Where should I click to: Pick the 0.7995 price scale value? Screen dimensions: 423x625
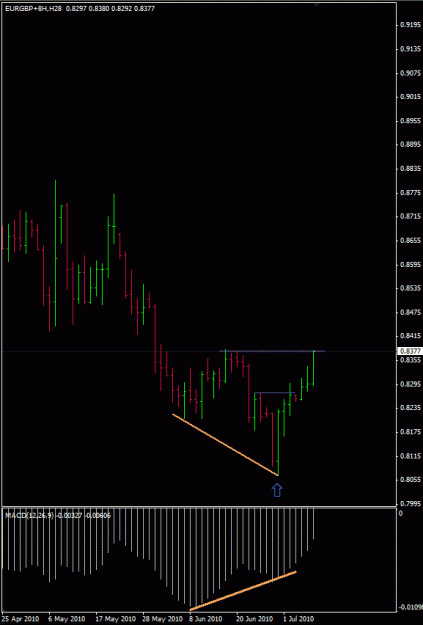410,503
